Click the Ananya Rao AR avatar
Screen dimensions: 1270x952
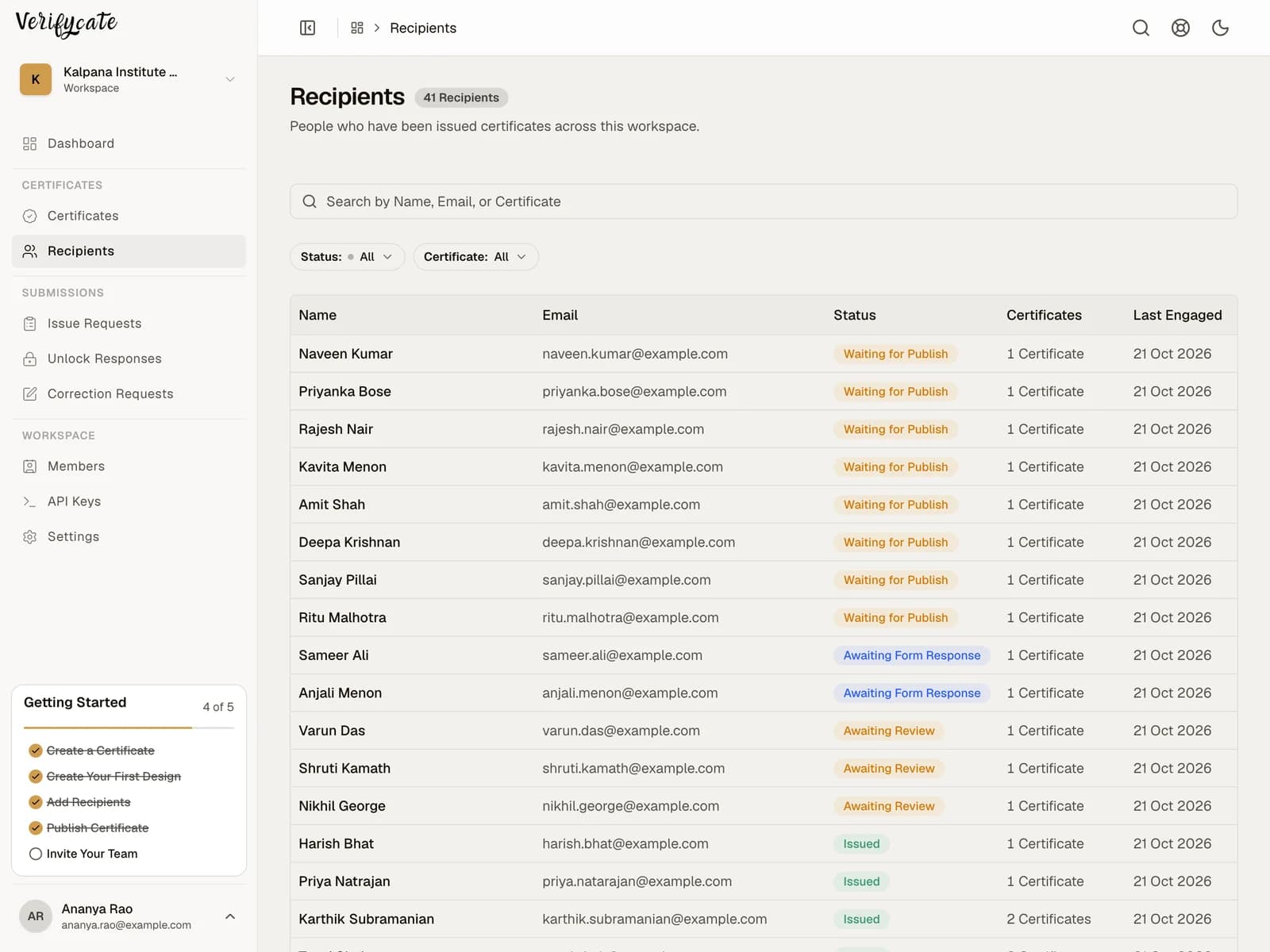36,916
